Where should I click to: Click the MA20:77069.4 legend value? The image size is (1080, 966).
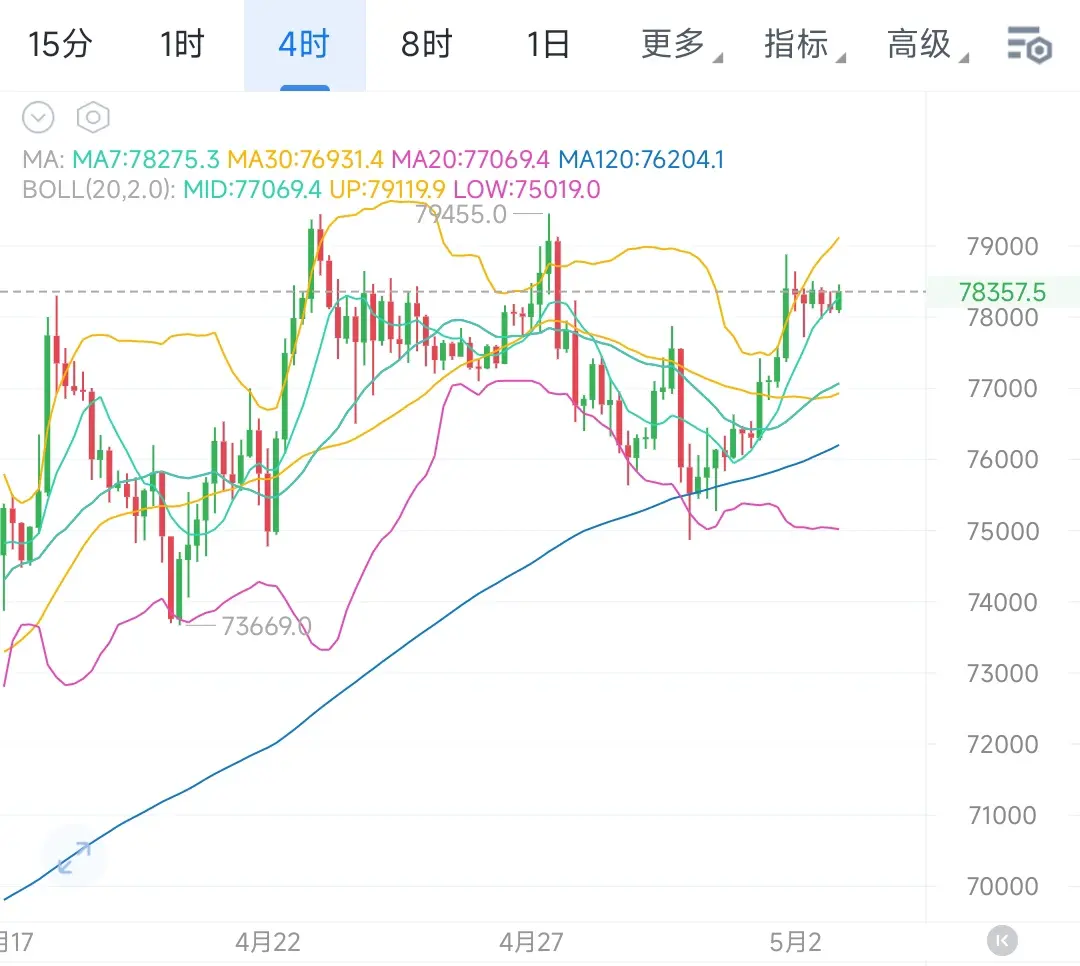click(x=470, y=159)
